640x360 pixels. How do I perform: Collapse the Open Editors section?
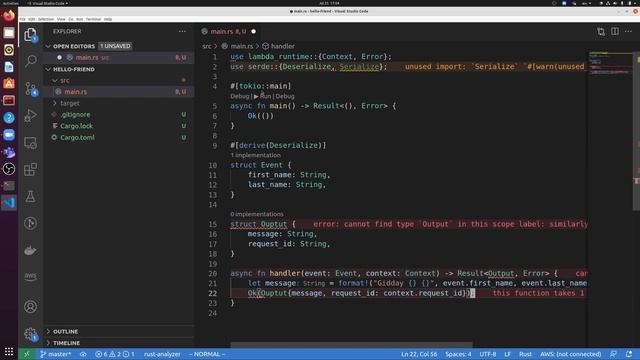click(49, 46)
